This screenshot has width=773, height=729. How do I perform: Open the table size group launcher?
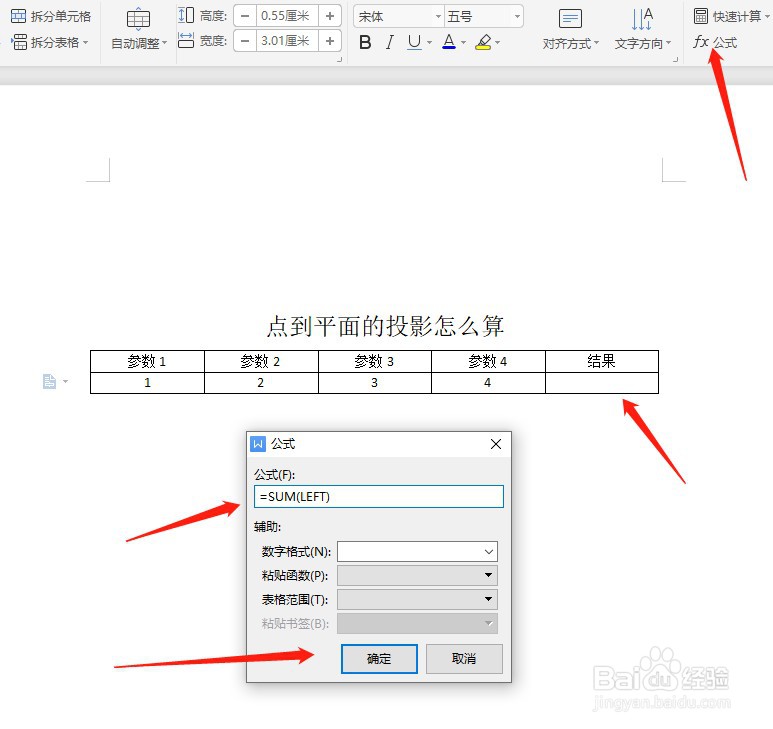click(x=339, y=60)
